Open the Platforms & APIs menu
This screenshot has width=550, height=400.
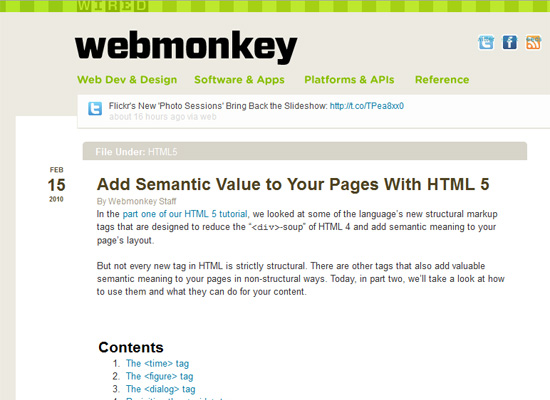click(x=349, y=80)
